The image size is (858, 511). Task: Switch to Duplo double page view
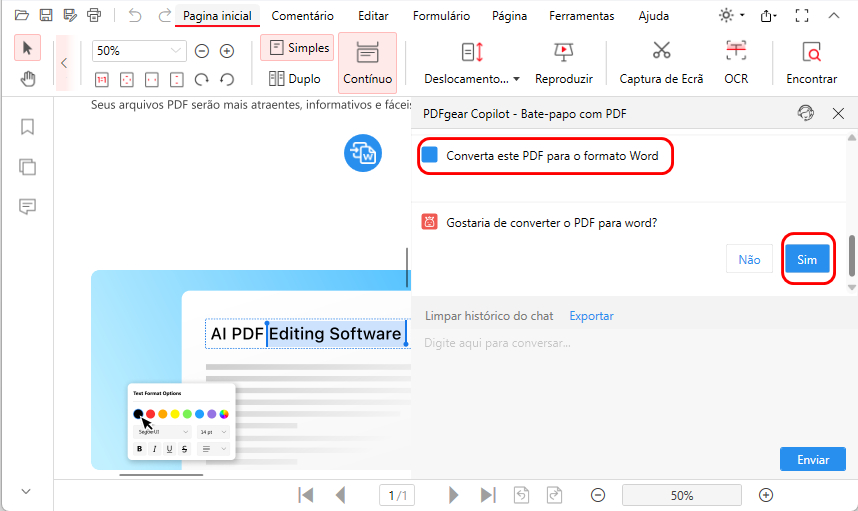coord(294,79)
